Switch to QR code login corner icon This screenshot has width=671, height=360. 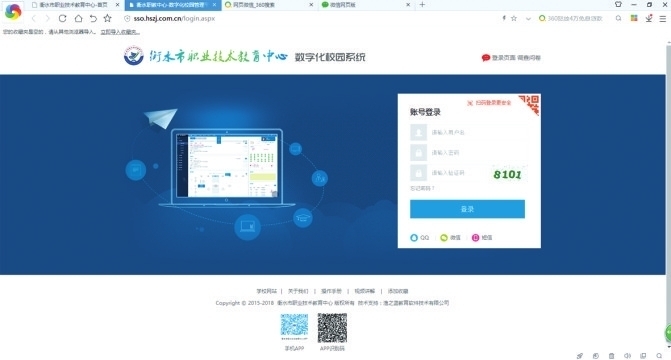[530, 104]
